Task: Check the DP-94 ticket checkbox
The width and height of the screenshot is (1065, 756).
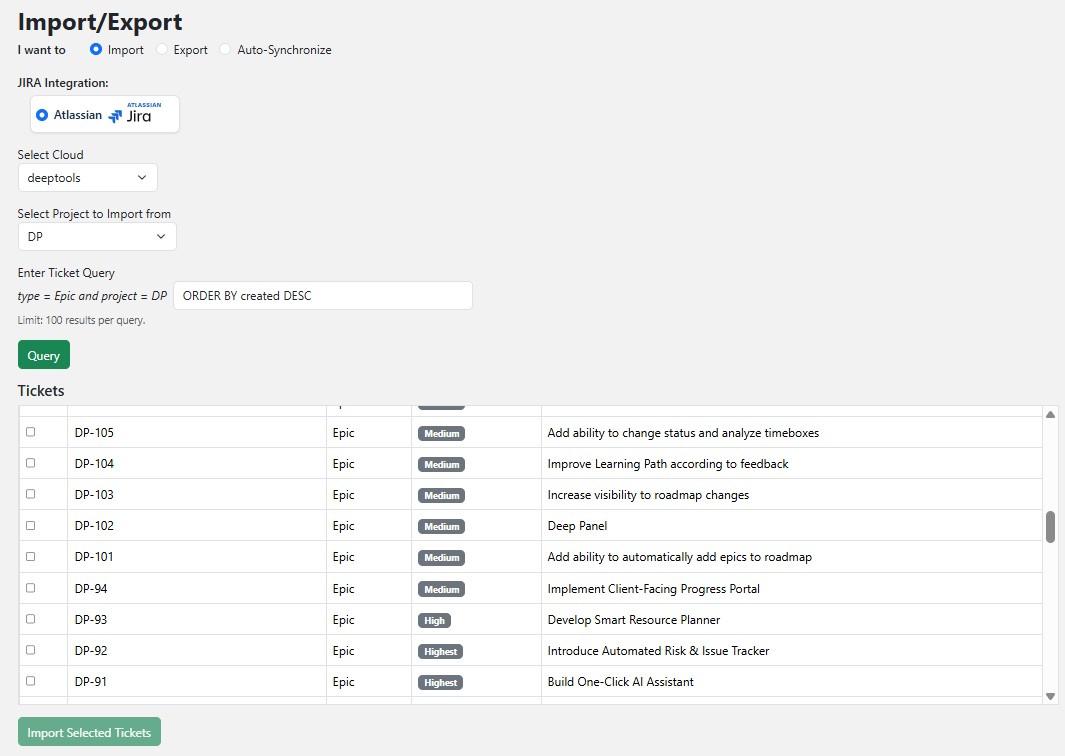Action: (x=31, y=588)
